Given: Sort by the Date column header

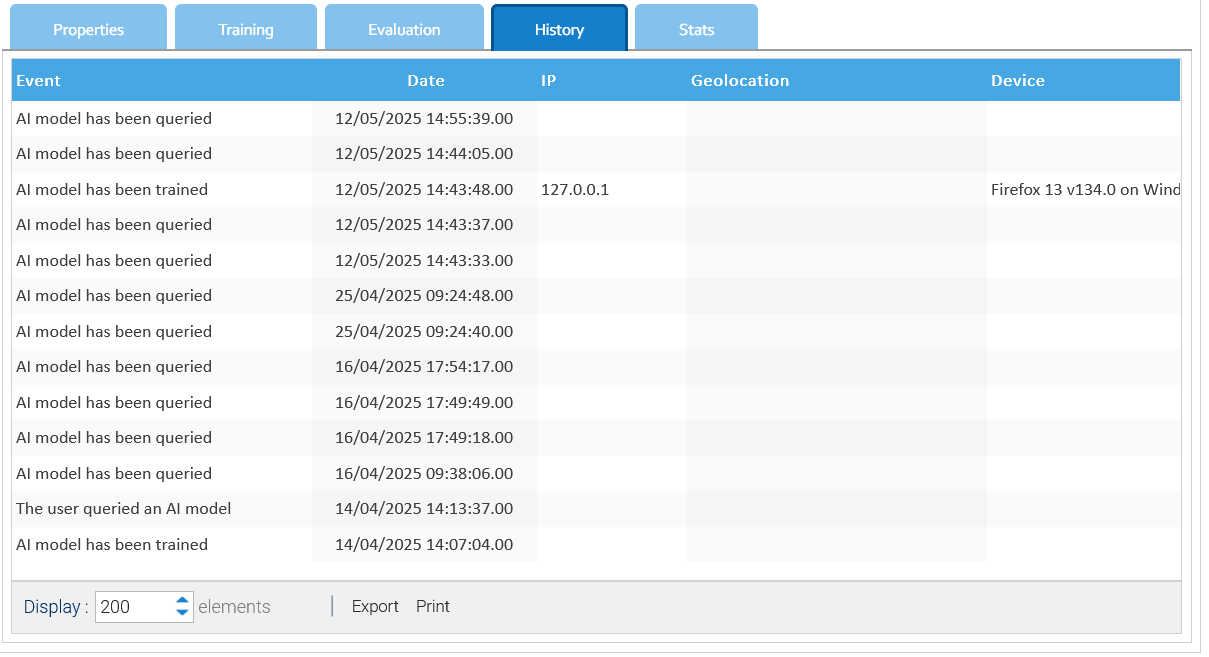Looking at the screenshot, I should tap(426, 81).
